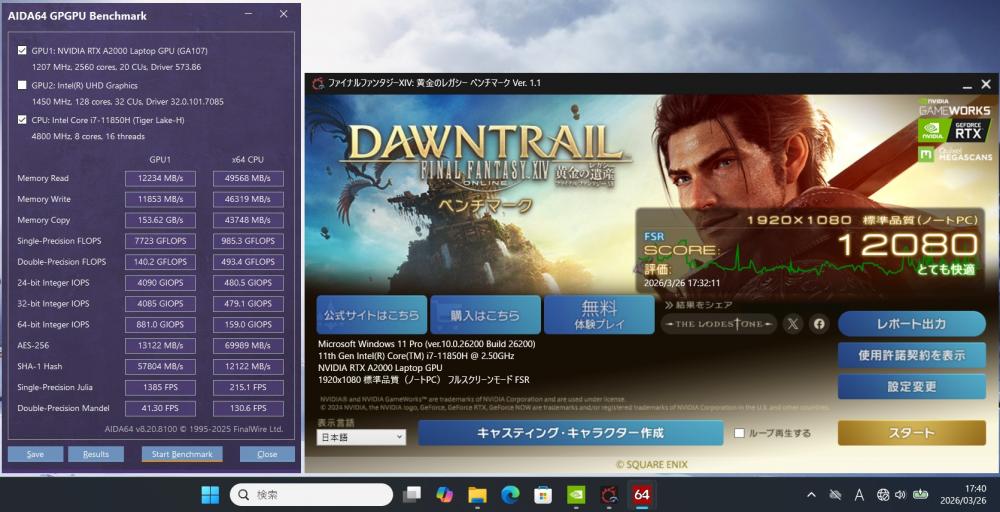Enable GPU2 Intel UHD Graphics checkbox

[23, 85]
